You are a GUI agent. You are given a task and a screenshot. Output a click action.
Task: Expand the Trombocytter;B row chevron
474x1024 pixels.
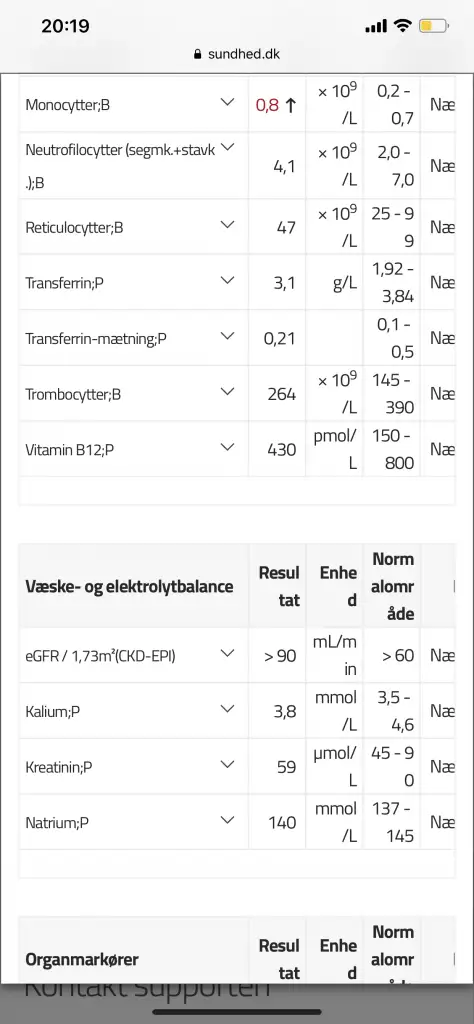[227, 391]
